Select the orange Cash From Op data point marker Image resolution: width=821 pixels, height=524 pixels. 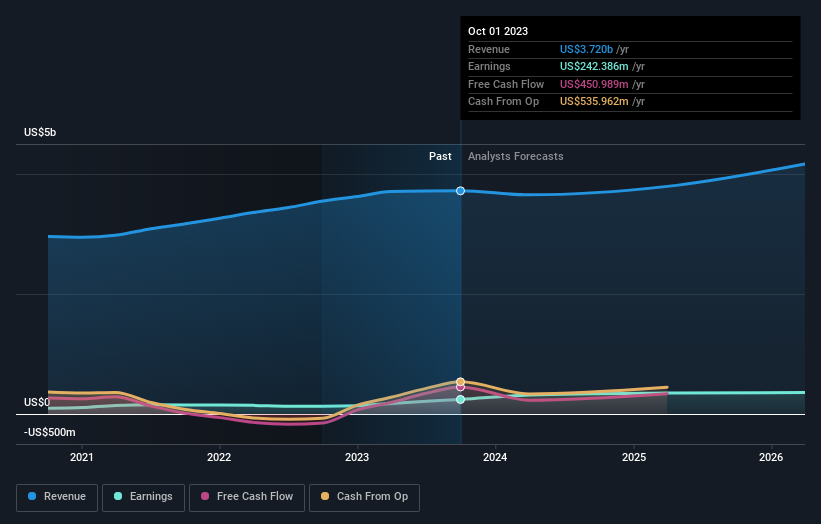[460, 382]
